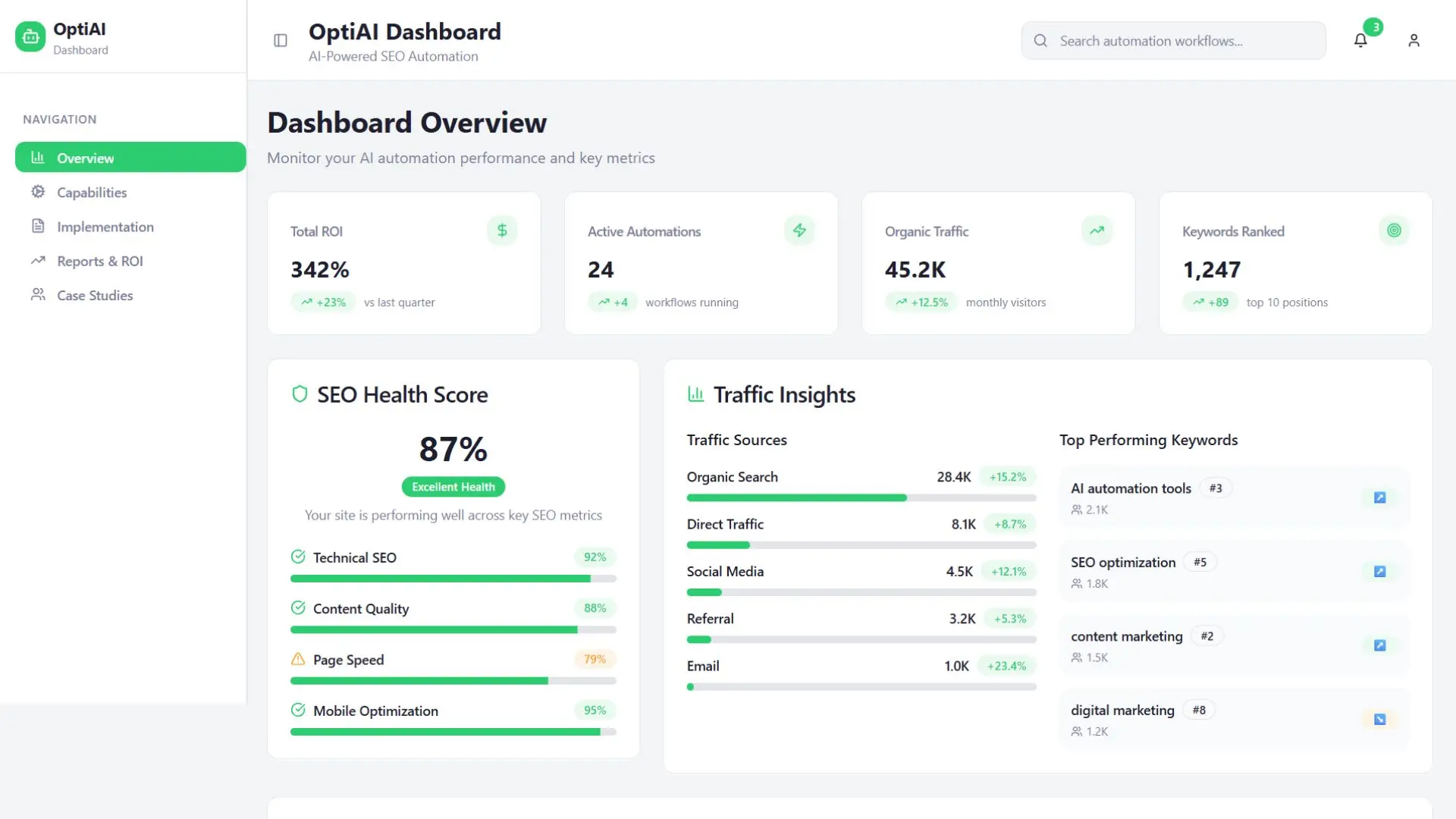The image size is (1456, 819).
Task: Click the 95% Mobile Optimization score
Action: tap(595, 710)
